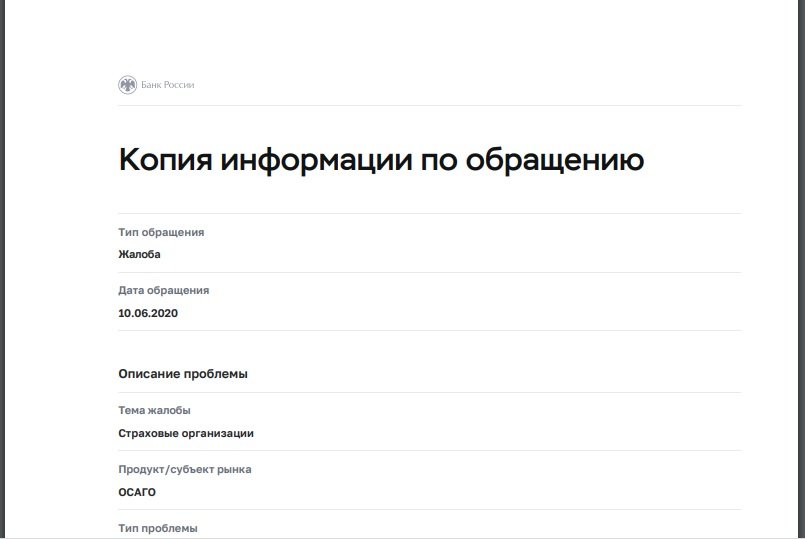Click the 'Жалоба' value text
The height and width of the screenshot is (539, 805).
(x=139, y=254)
